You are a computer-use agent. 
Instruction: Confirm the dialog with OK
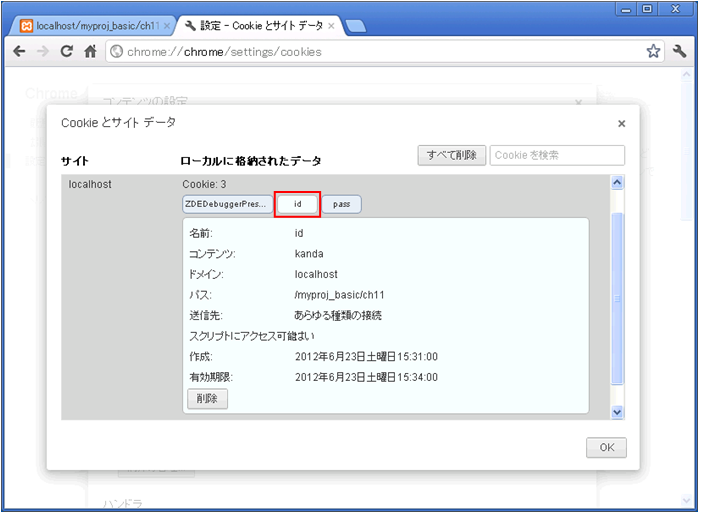pos(606,447)
